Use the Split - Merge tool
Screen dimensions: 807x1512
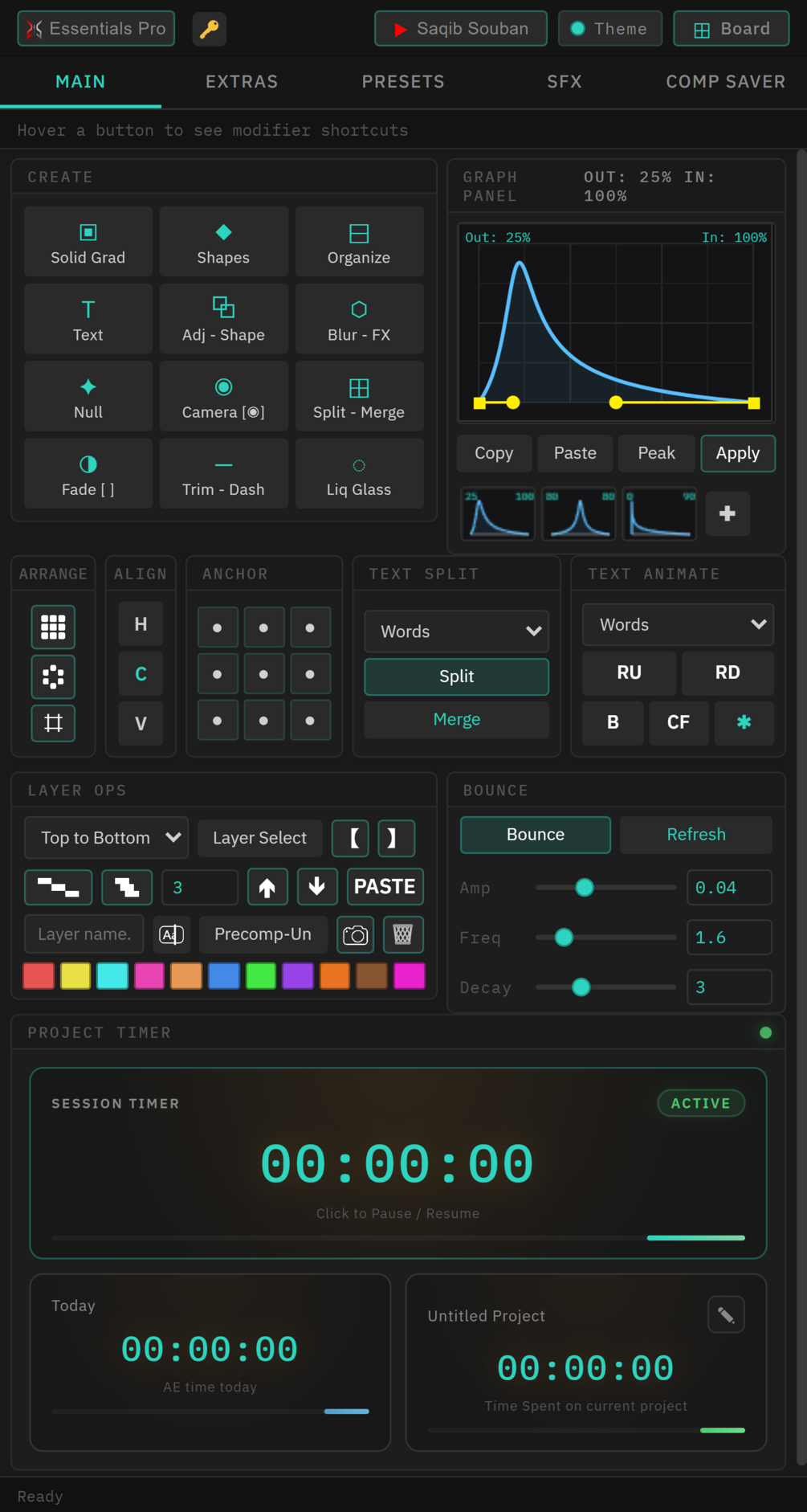[359, 396]
